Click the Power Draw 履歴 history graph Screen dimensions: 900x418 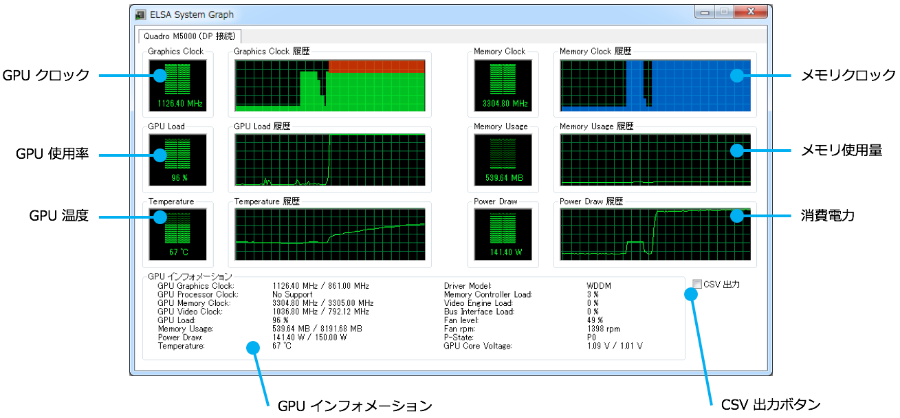pyautogui.click(x=655, y=235)
